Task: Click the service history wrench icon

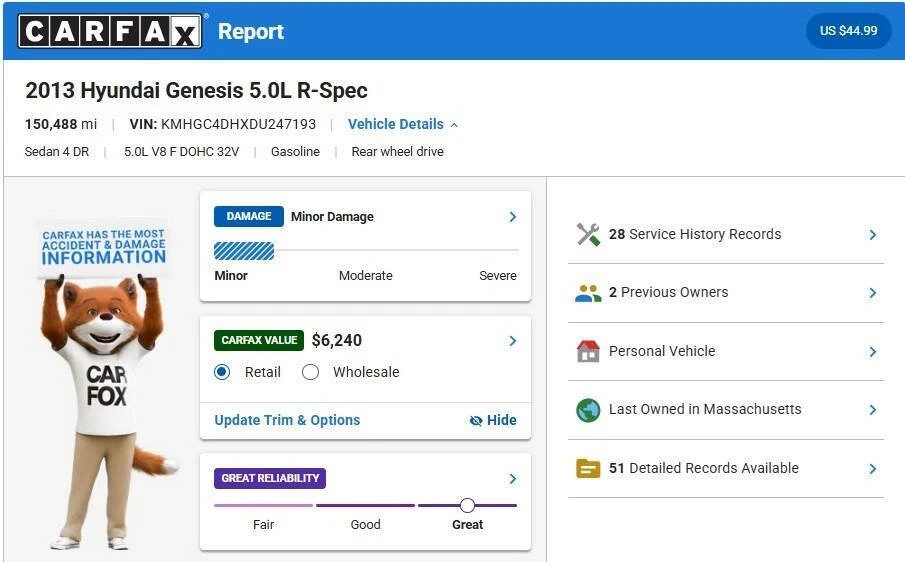Action: coord(588,234)
